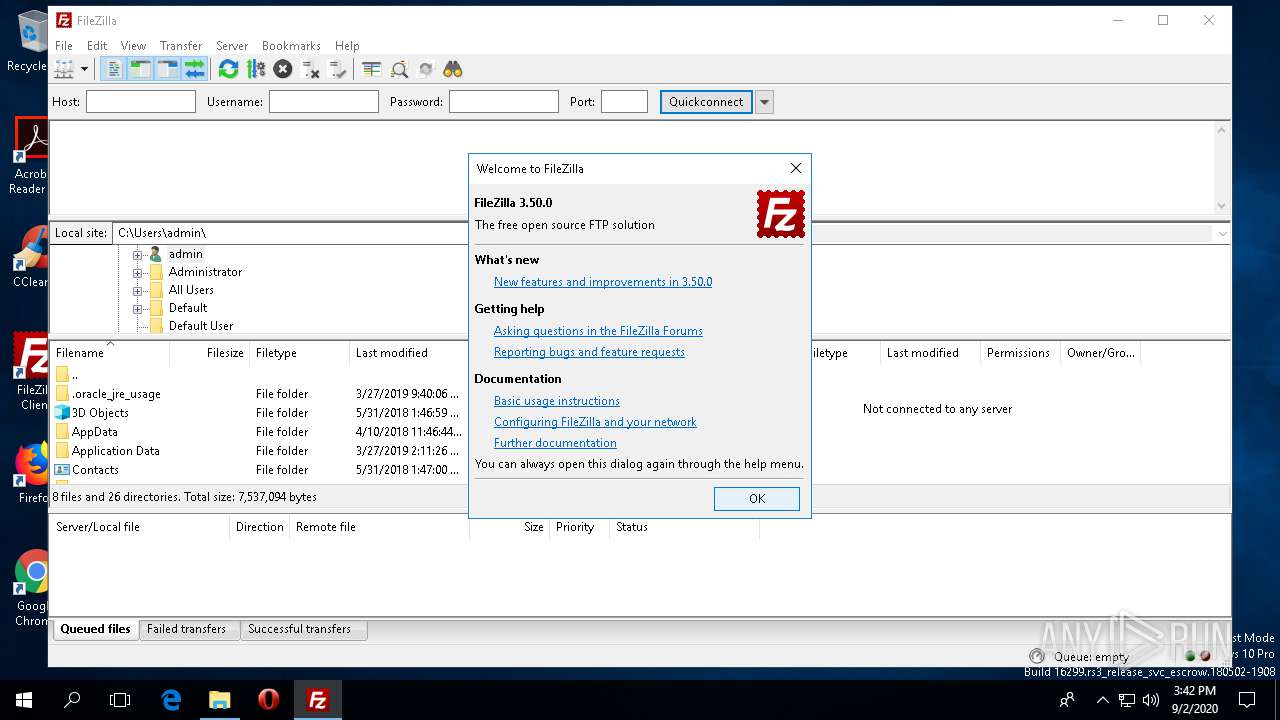
Task: Open the File menu
Action: pyautogui.click(x=64, y=46)
